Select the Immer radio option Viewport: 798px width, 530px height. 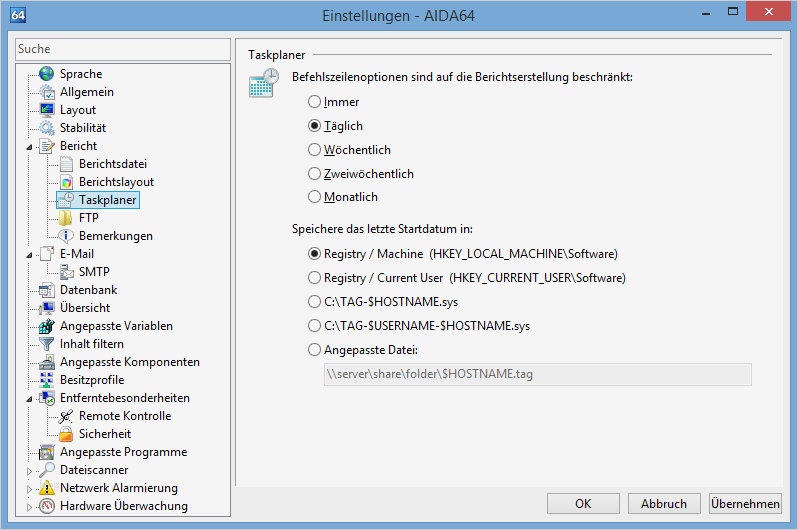(x=315, y=102)
